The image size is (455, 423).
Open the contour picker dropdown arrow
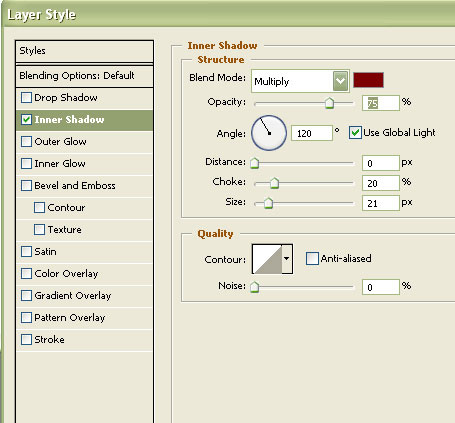[287, 259]
